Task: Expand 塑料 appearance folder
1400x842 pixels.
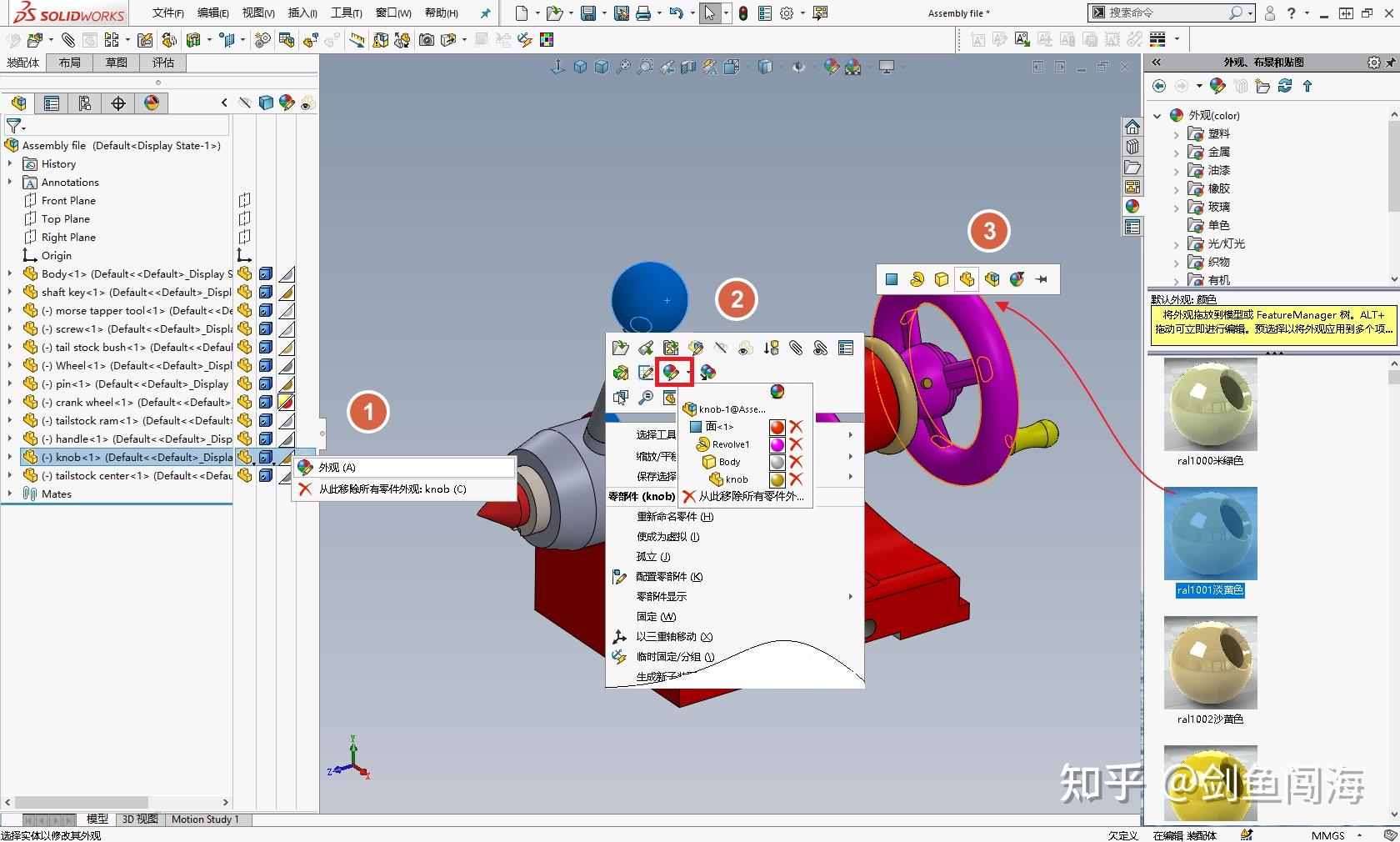Action: tap(1177, 134)
